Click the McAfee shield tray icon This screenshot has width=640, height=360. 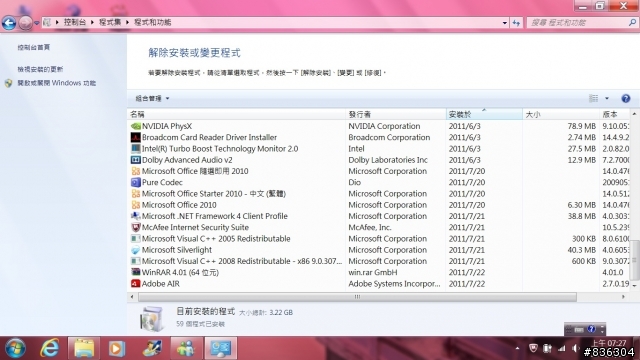click(533, 348)
